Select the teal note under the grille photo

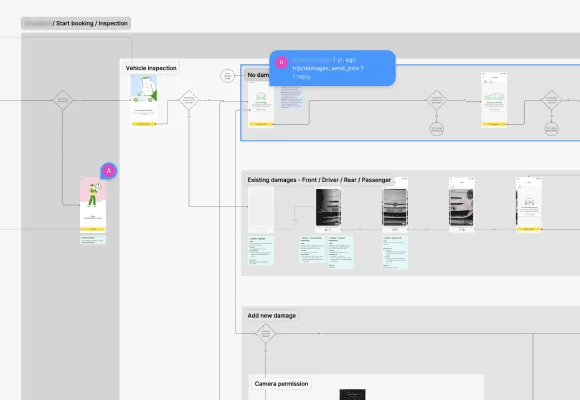click(x=395, y=252)
